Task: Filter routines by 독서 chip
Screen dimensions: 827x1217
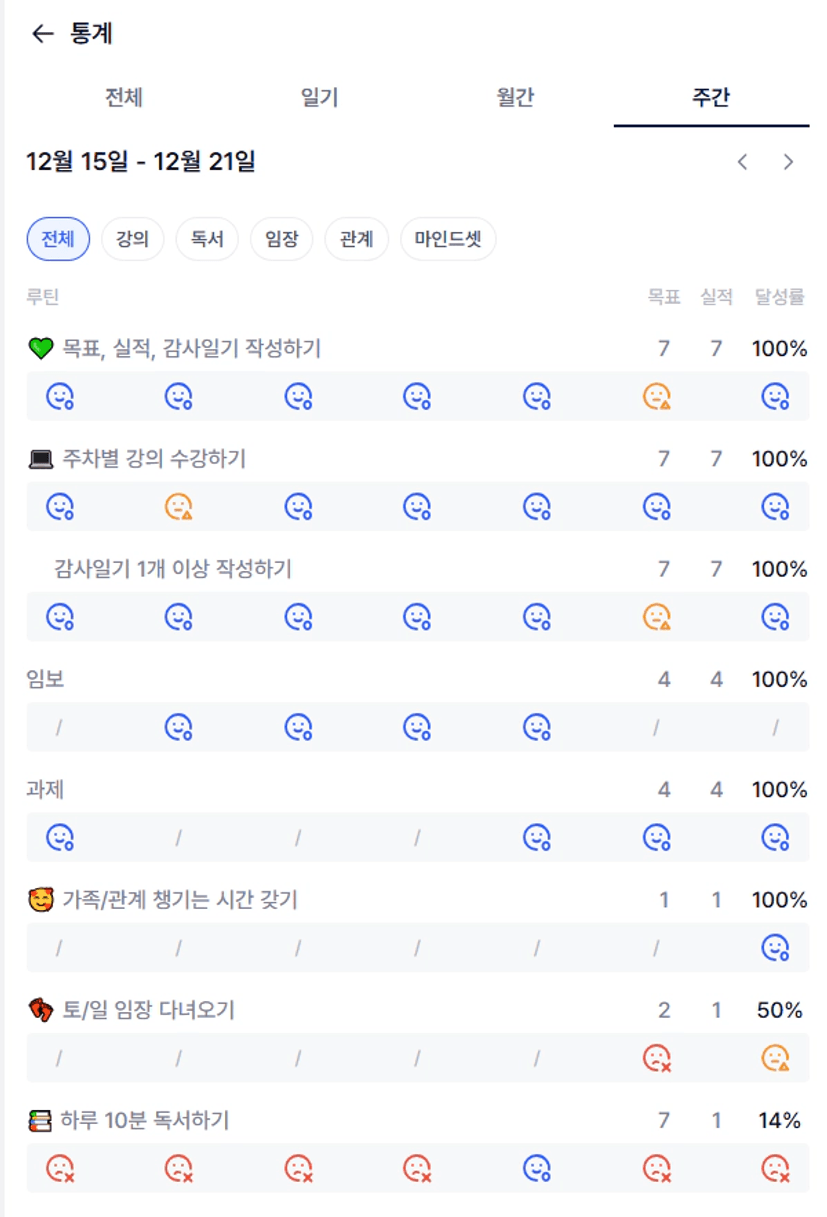Action: pyautogui.click(x=207, y=239)
